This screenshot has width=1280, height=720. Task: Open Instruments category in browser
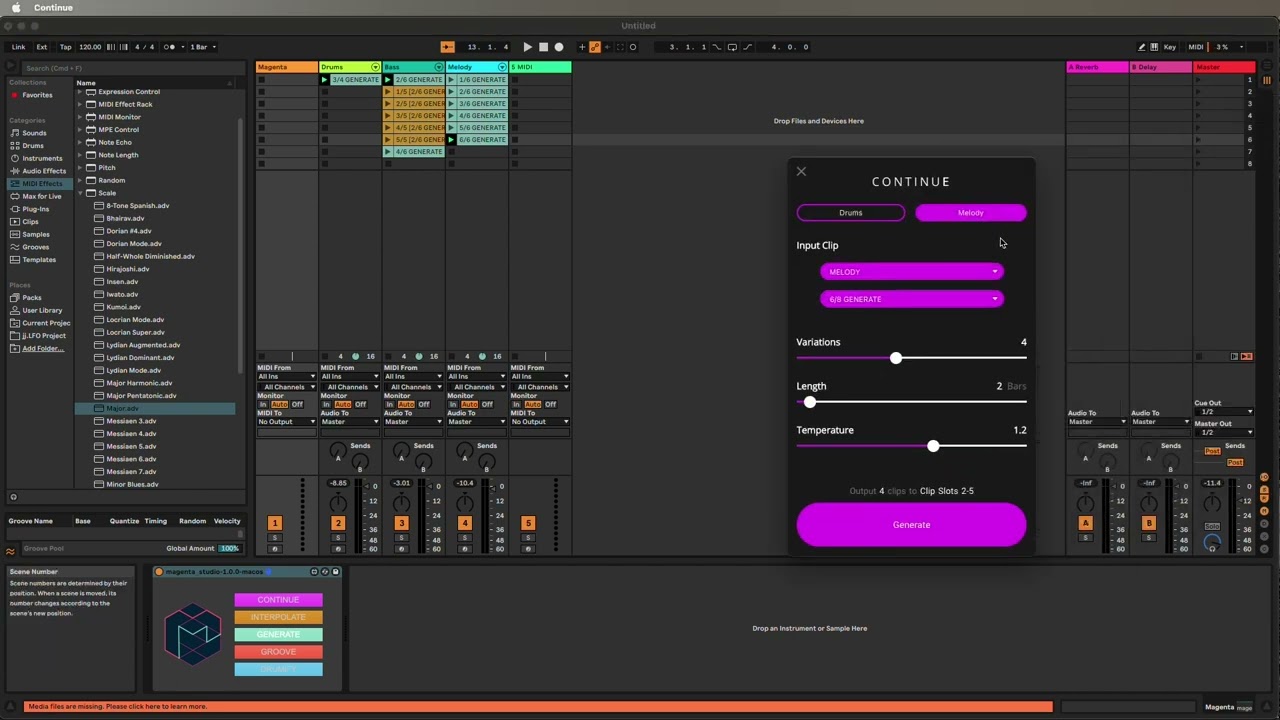point(42,158)
